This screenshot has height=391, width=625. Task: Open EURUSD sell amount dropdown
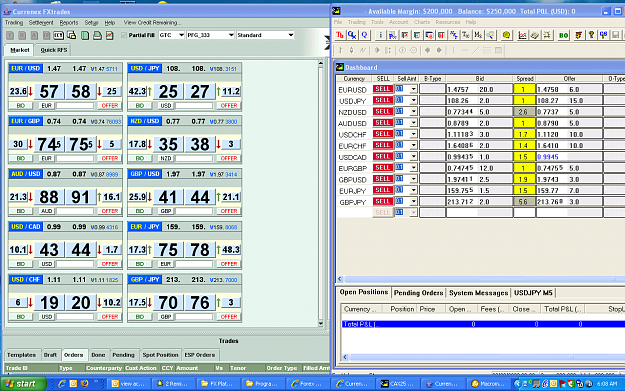click(413, 89)
